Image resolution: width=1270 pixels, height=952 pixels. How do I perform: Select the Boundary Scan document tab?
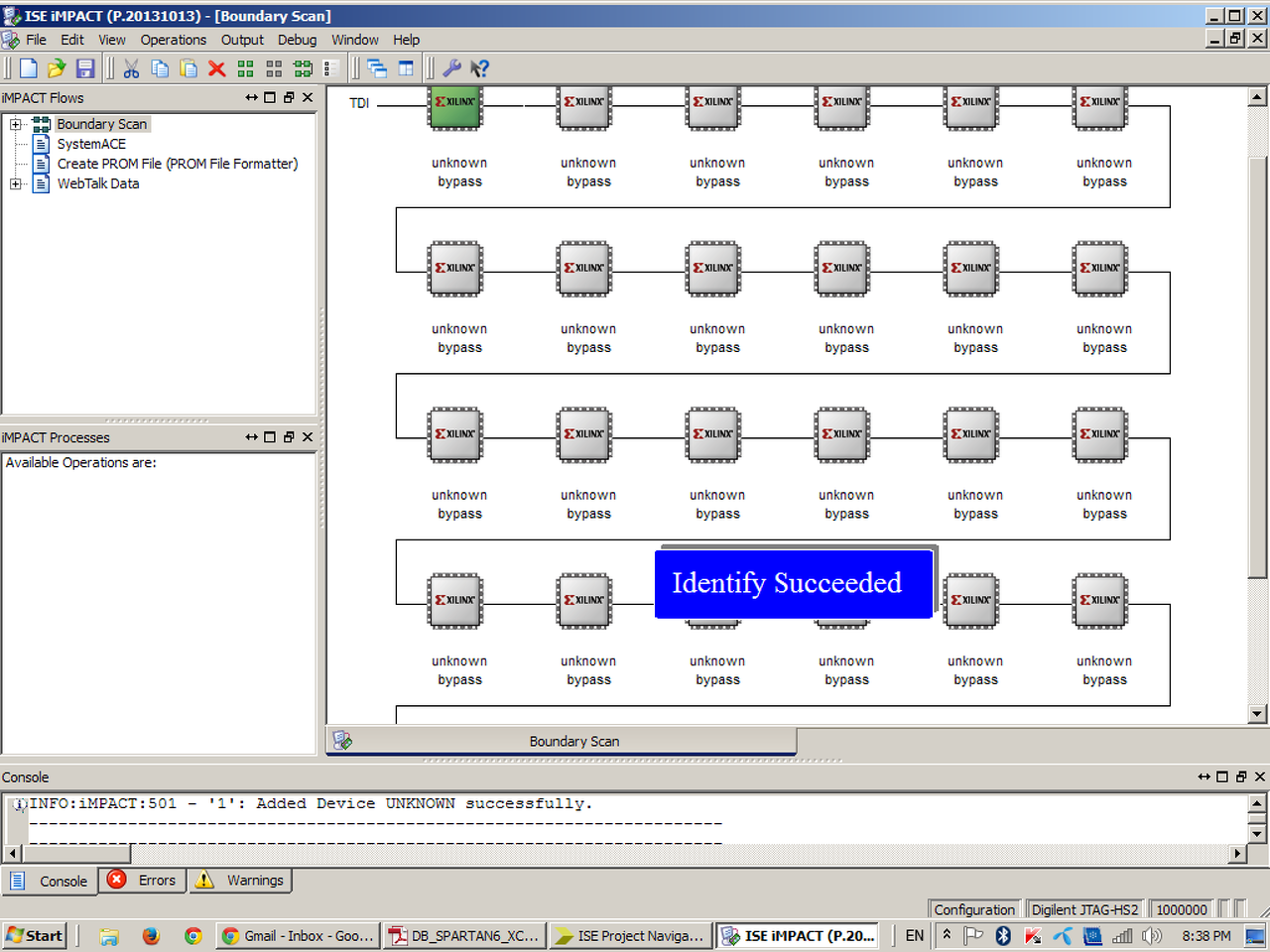[x=562, y=741]
